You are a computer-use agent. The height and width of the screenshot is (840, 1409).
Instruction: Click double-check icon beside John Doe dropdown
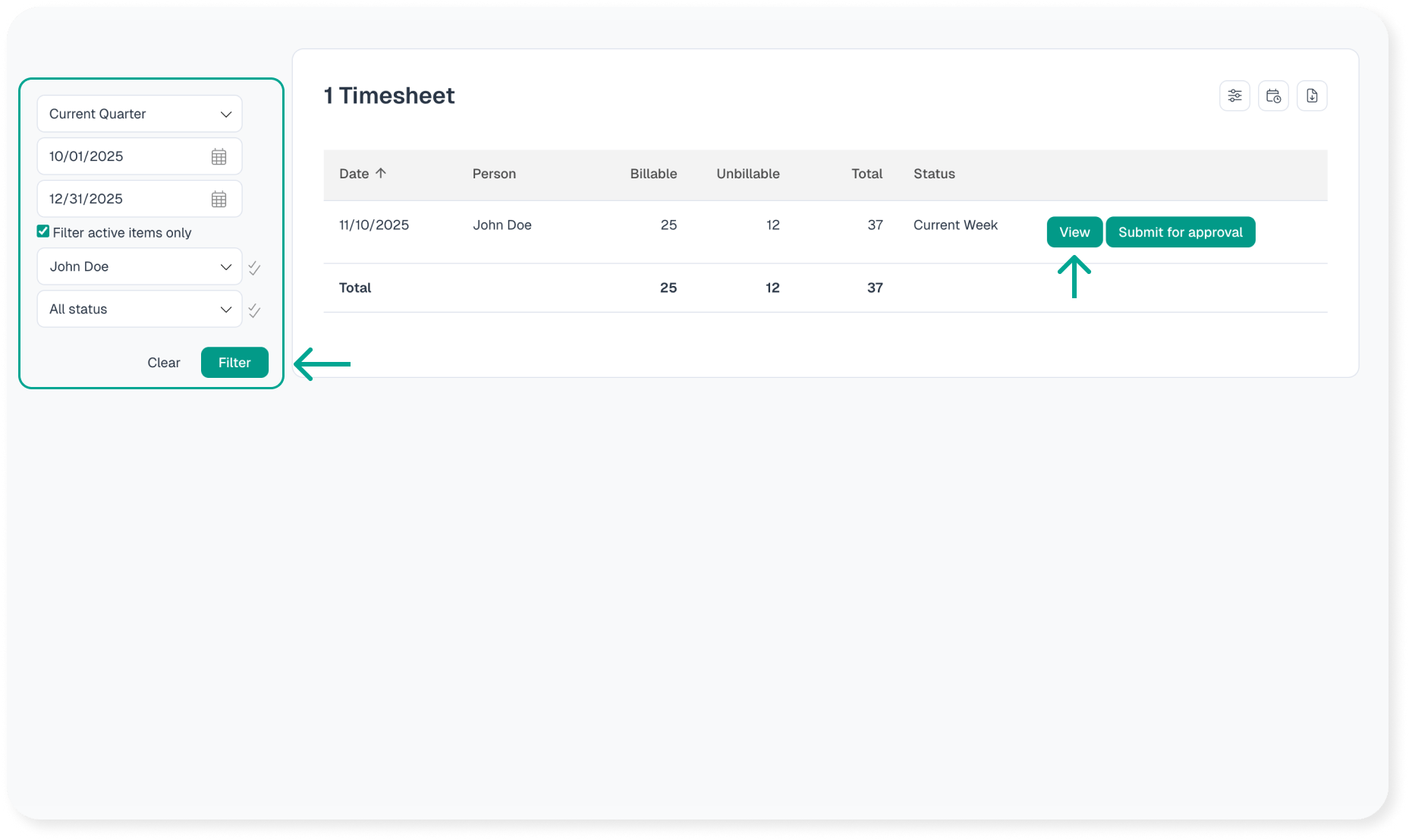pos(254,268)
